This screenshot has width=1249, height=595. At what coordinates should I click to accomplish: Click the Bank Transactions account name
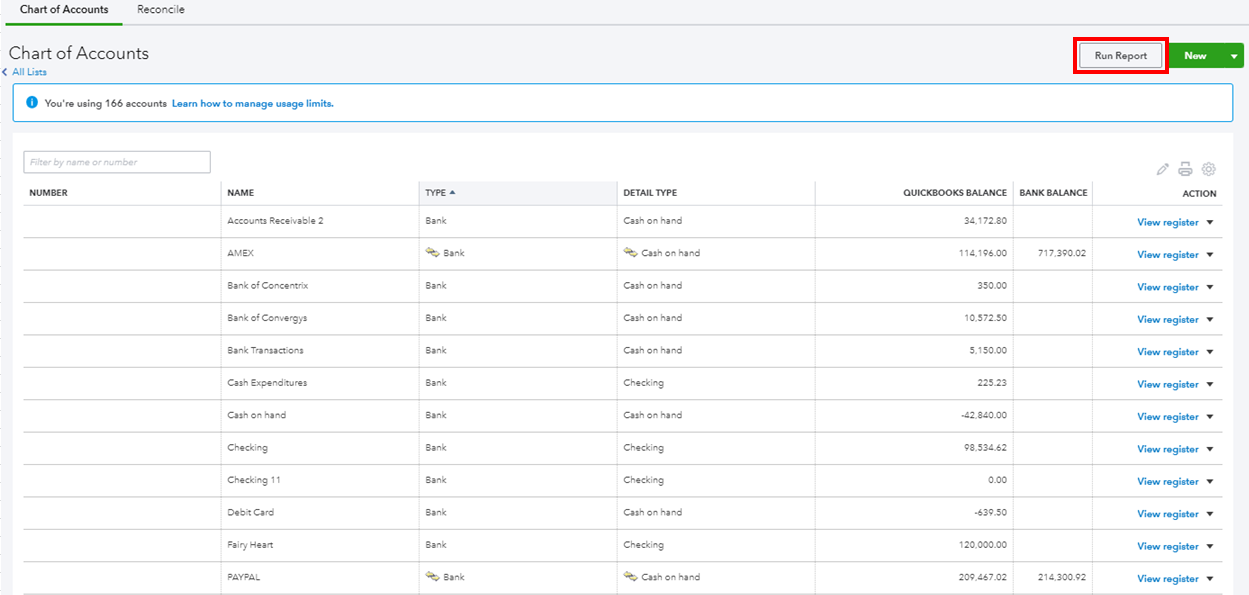(265, 350)
